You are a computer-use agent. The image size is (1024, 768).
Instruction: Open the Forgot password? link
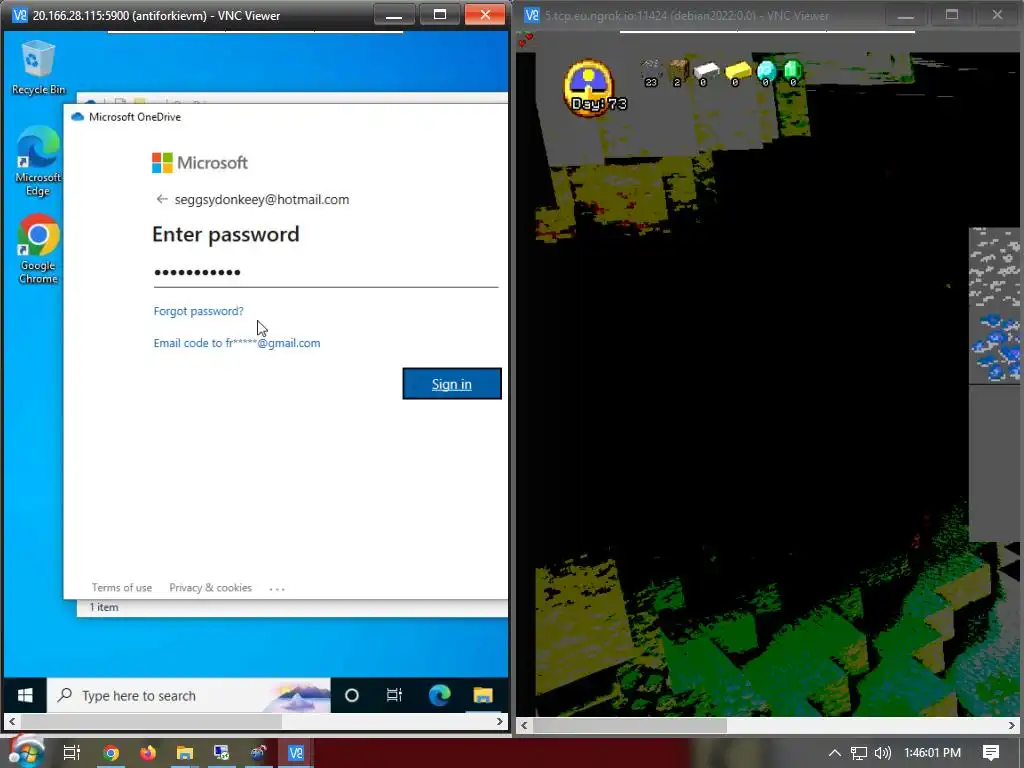(x=199, y=311)
